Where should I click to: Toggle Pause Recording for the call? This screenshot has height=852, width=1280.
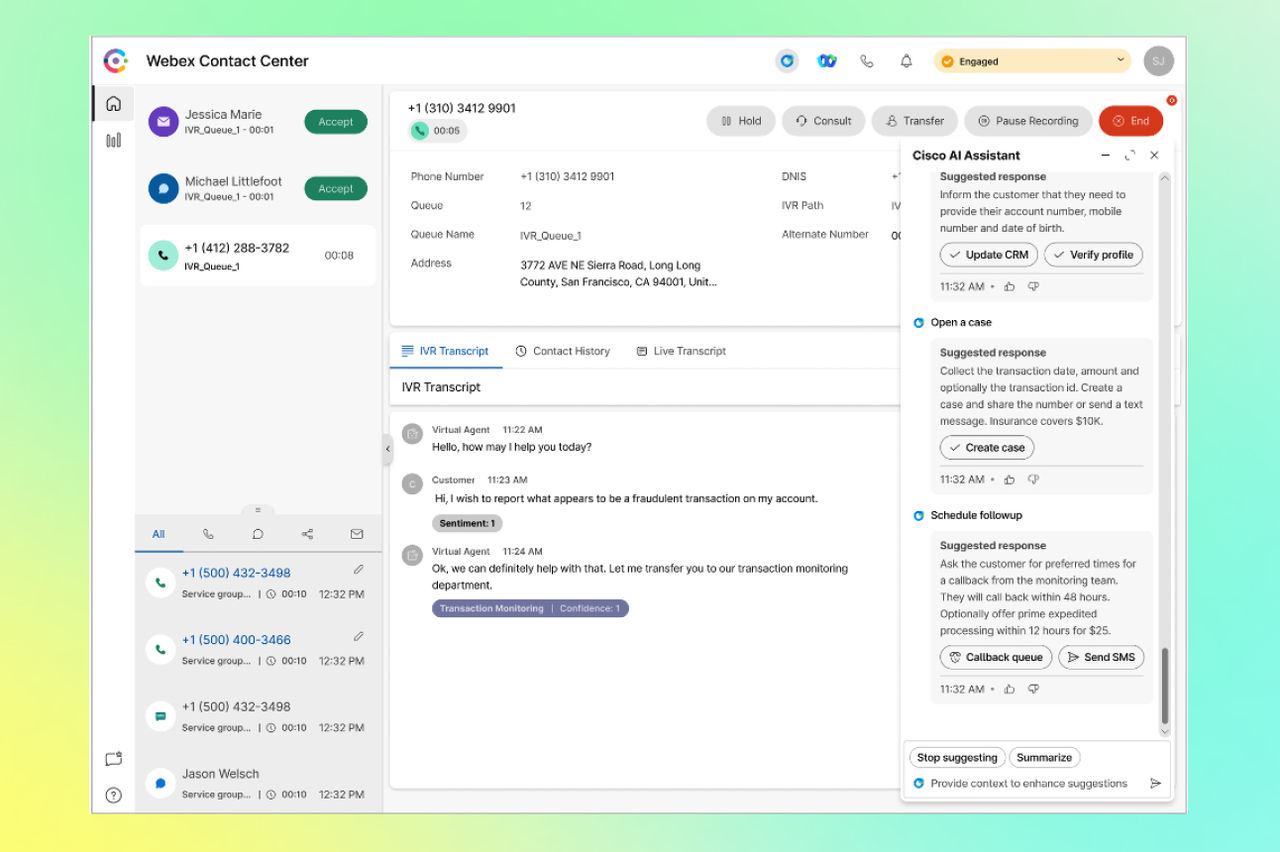(1027, 121)
